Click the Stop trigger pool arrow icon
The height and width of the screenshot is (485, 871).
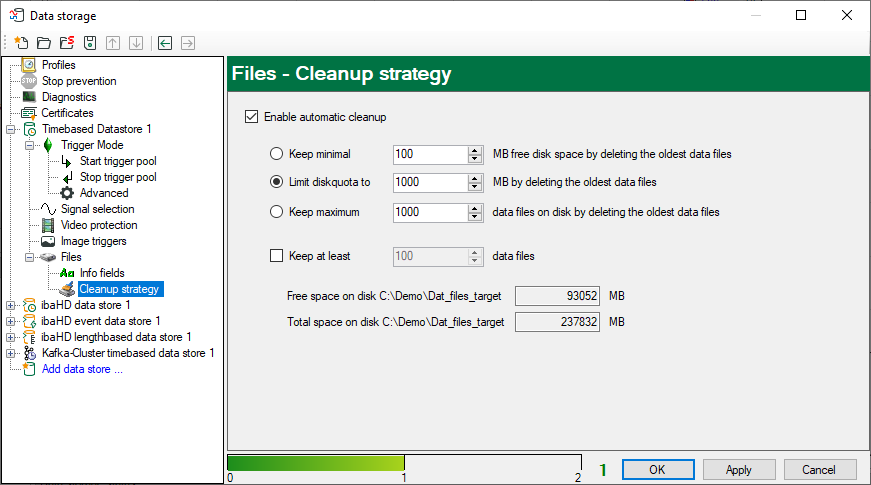(x=67, y=177)
